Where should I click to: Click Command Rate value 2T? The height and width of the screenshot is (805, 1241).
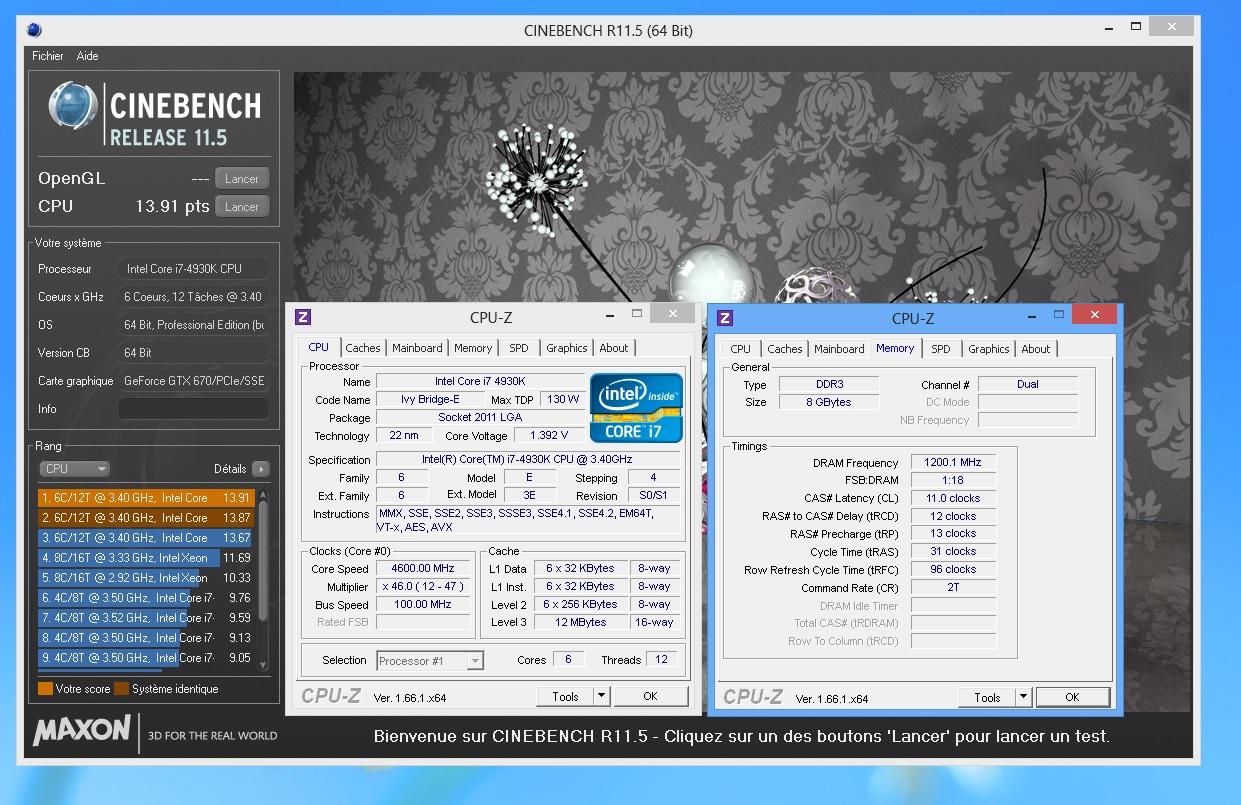tap(953, 588)
